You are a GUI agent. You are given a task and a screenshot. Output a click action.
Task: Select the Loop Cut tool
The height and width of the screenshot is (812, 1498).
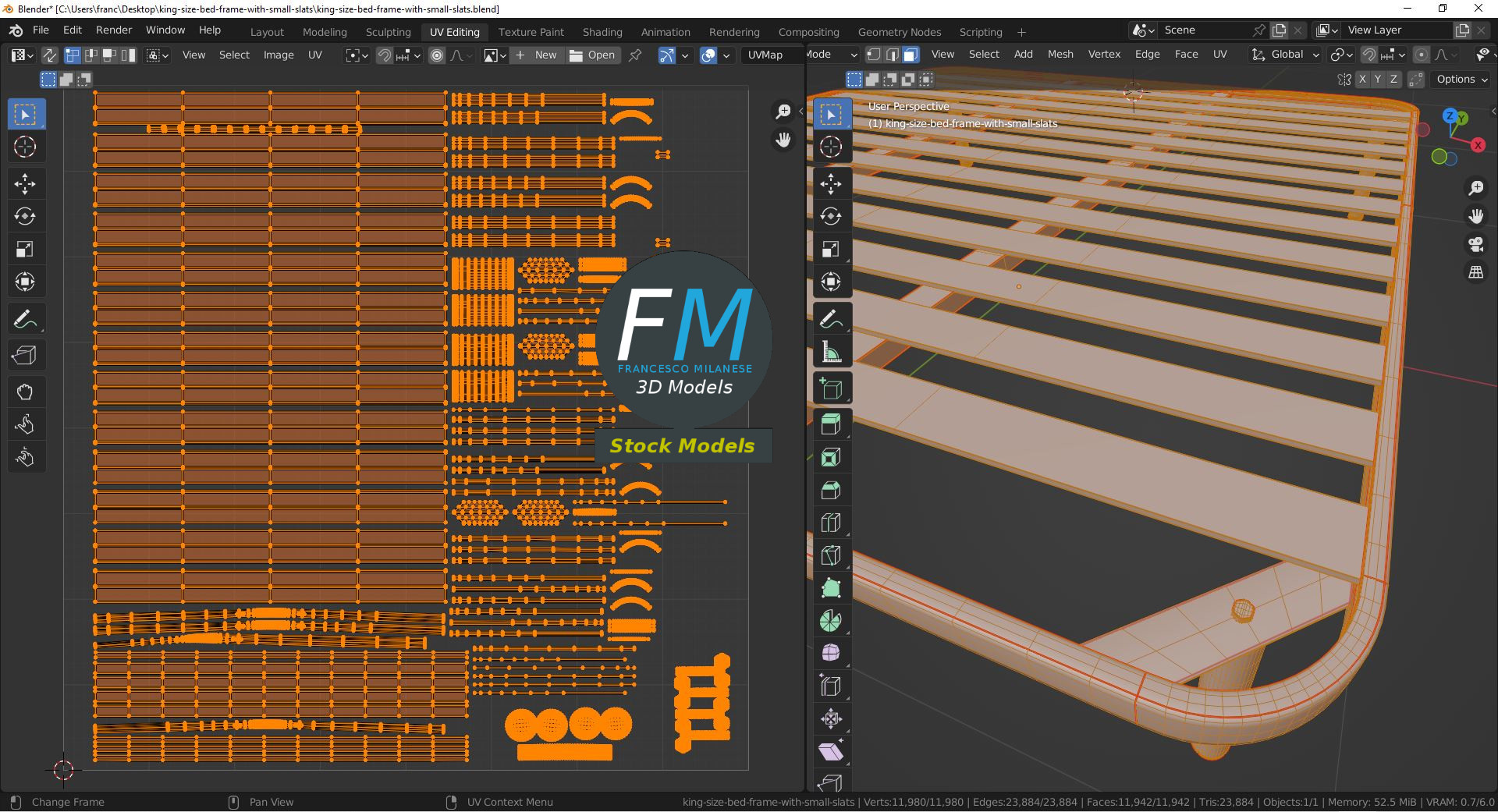point(831,523)
